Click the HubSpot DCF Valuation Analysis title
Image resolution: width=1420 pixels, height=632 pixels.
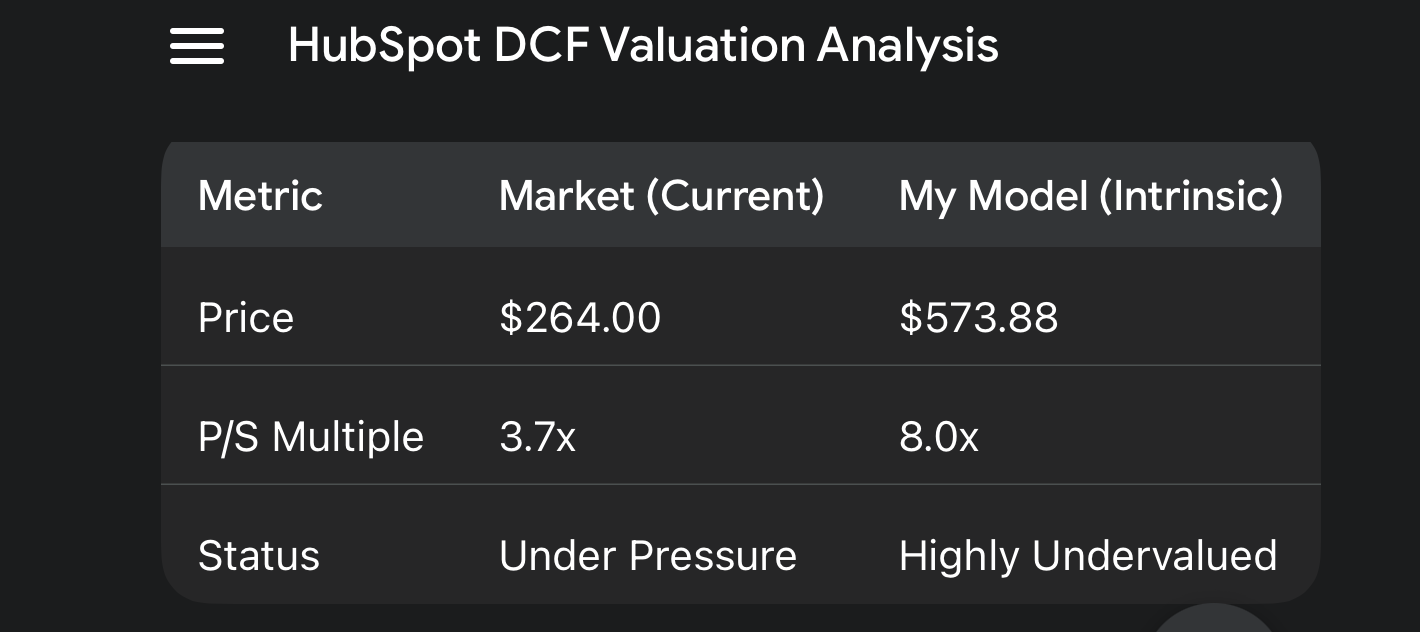pos(643,46)
